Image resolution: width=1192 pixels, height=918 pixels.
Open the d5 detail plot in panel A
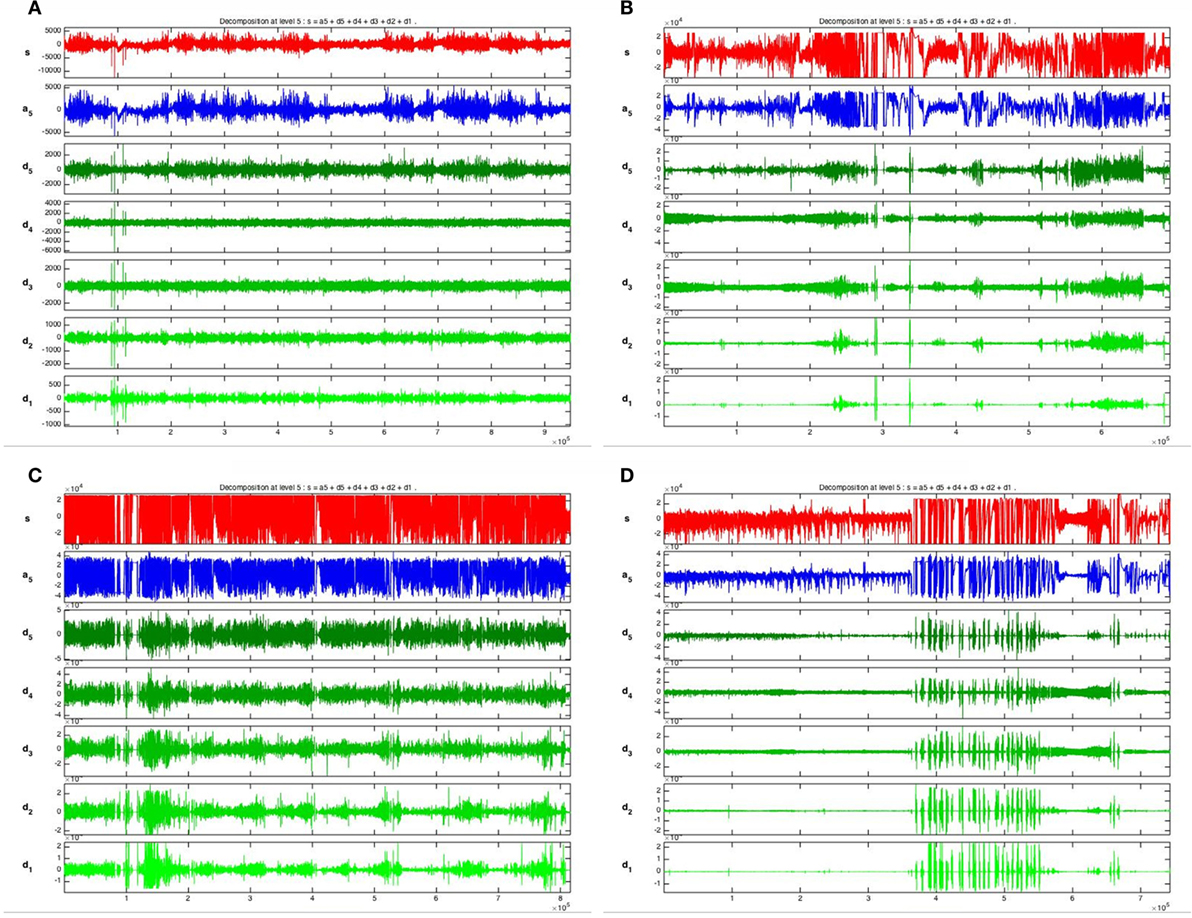[x=317, y=169]
